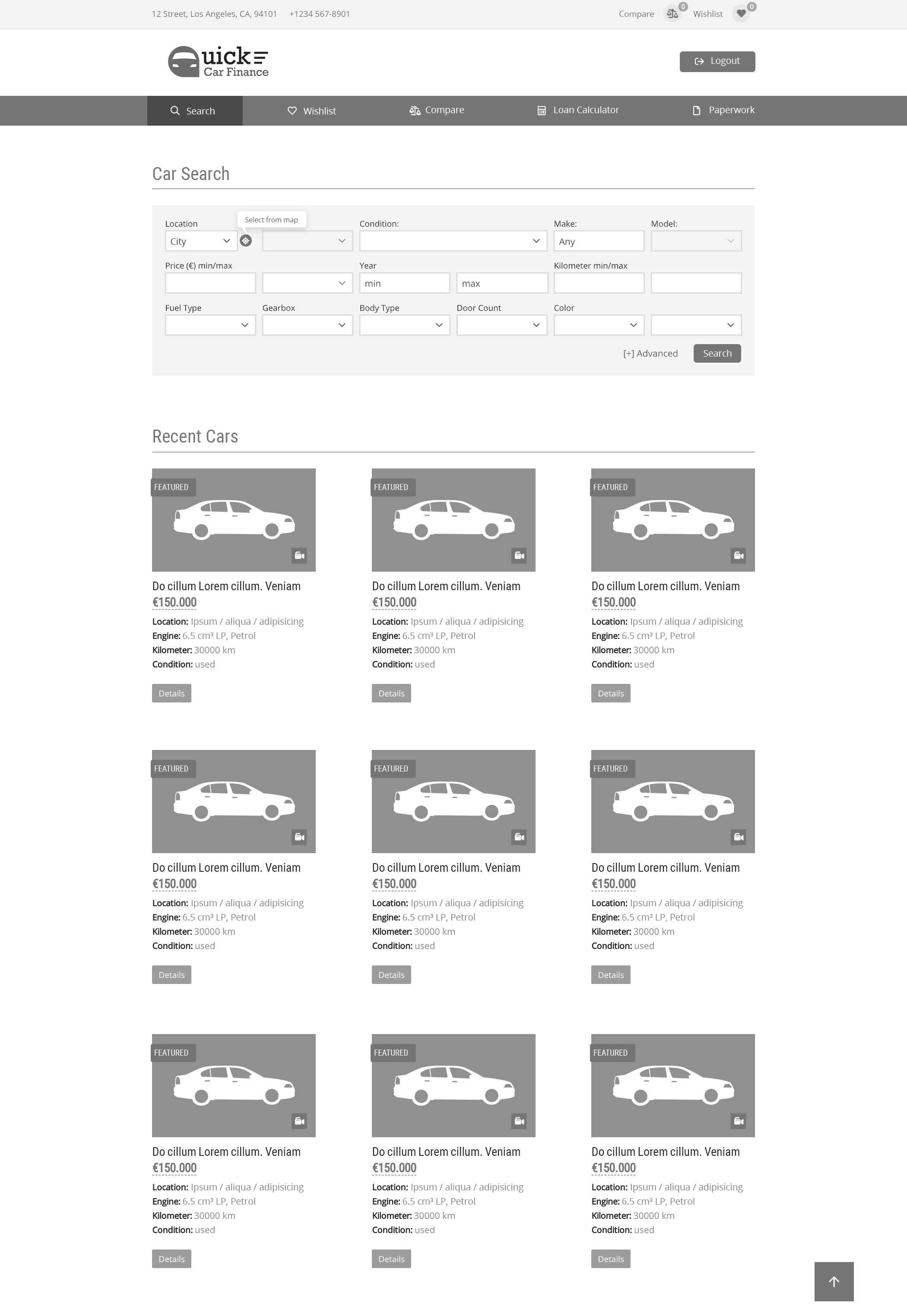Click the video camera icon on the first car card
Screen dimensions: 907x1316
[x=299, y=556]
